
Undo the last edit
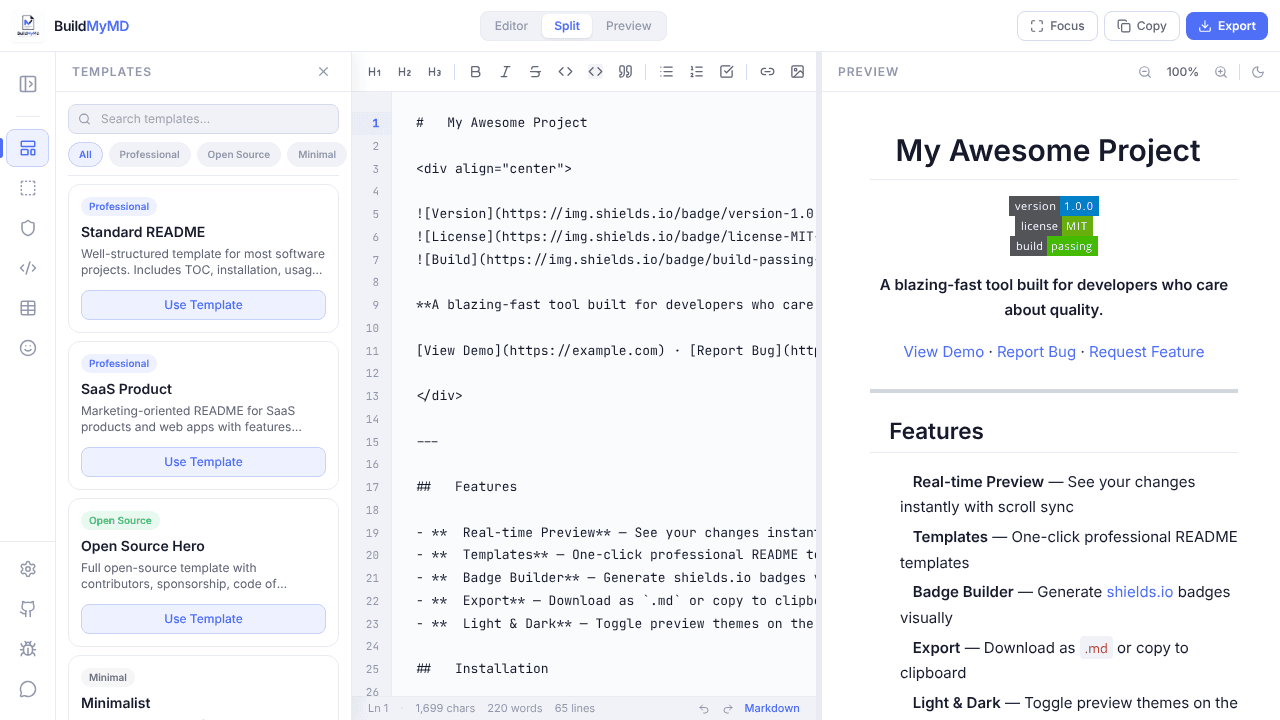(704, 708)
